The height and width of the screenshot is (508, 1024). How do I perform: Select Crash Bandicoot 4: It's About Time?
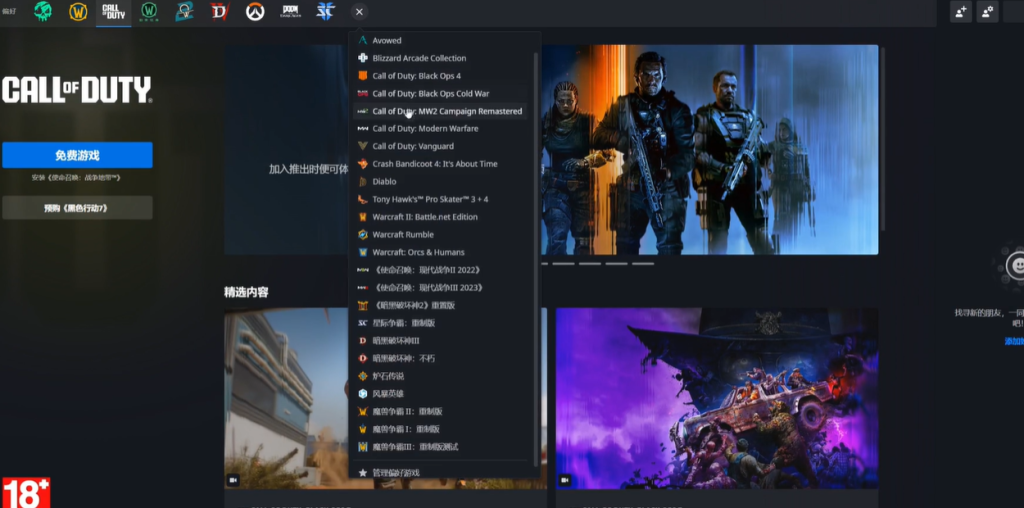tap(434, 164)
